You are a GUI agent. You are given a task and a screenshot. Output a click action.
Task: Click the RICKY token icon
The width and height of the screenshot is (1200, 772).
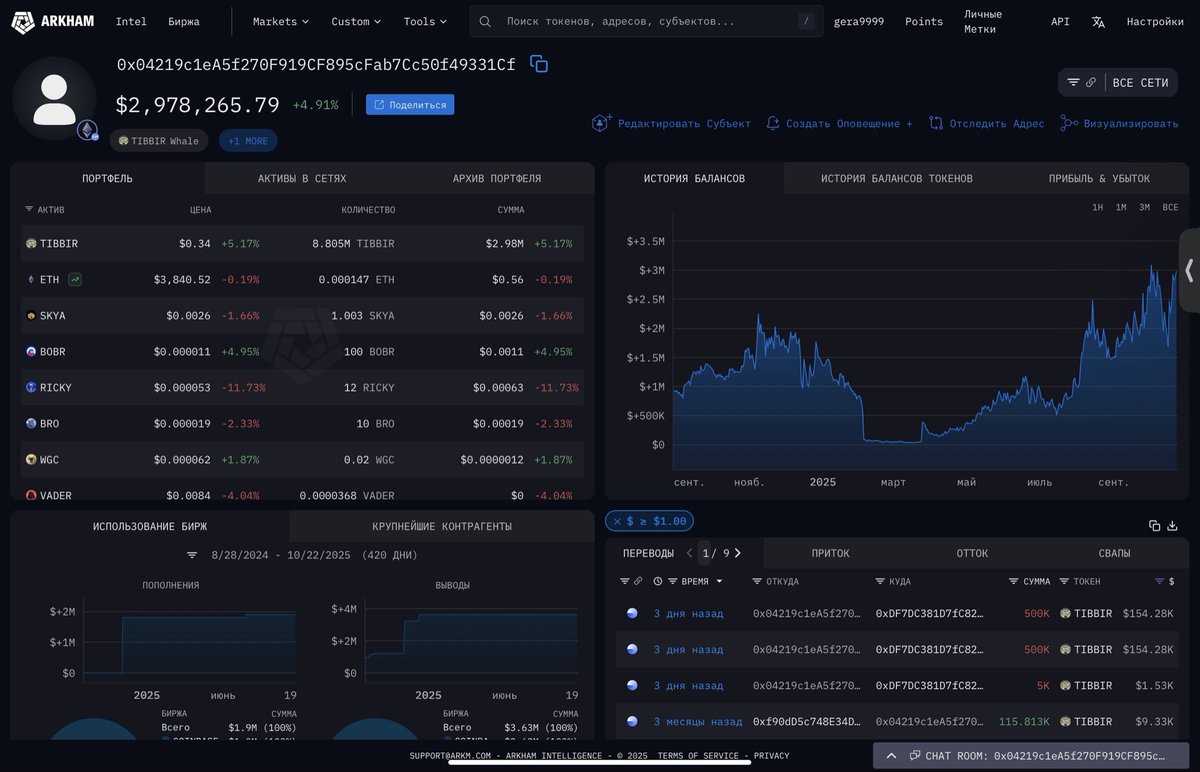[x=31, y=388]
